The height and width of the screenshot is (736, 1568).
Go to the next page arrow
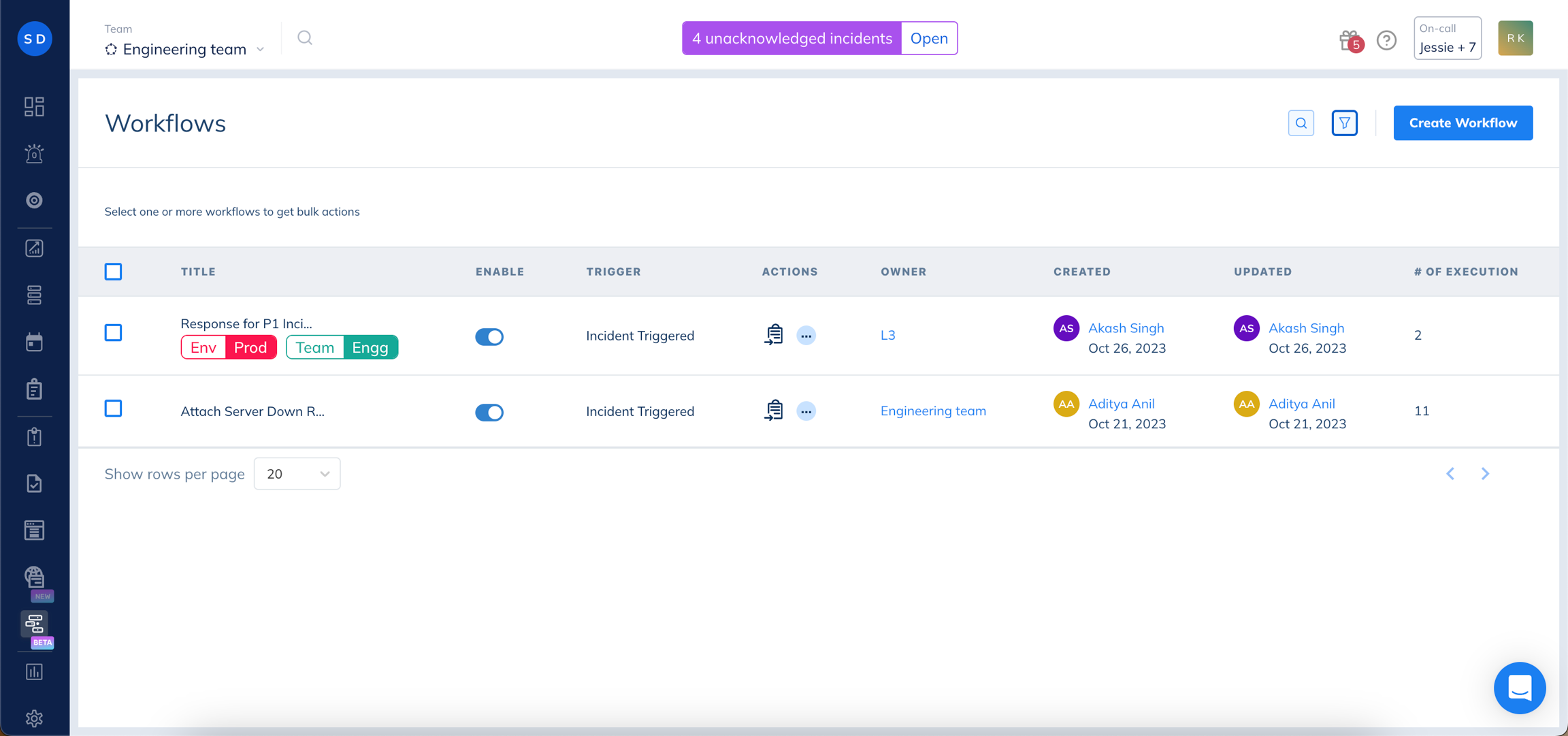[x=1485, y=473]
